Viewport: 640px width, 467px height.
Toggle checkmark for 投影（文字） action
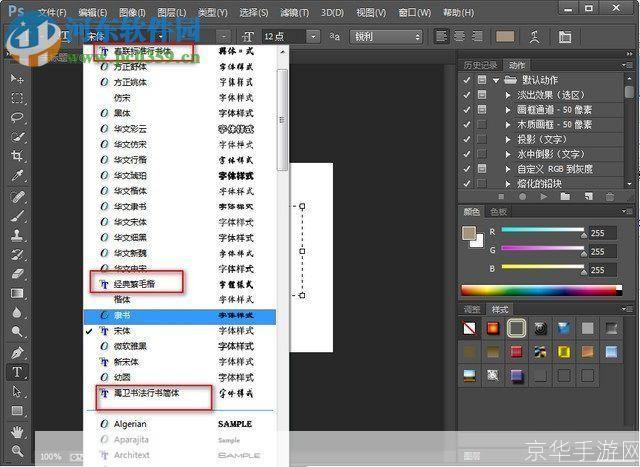(467, 139)
